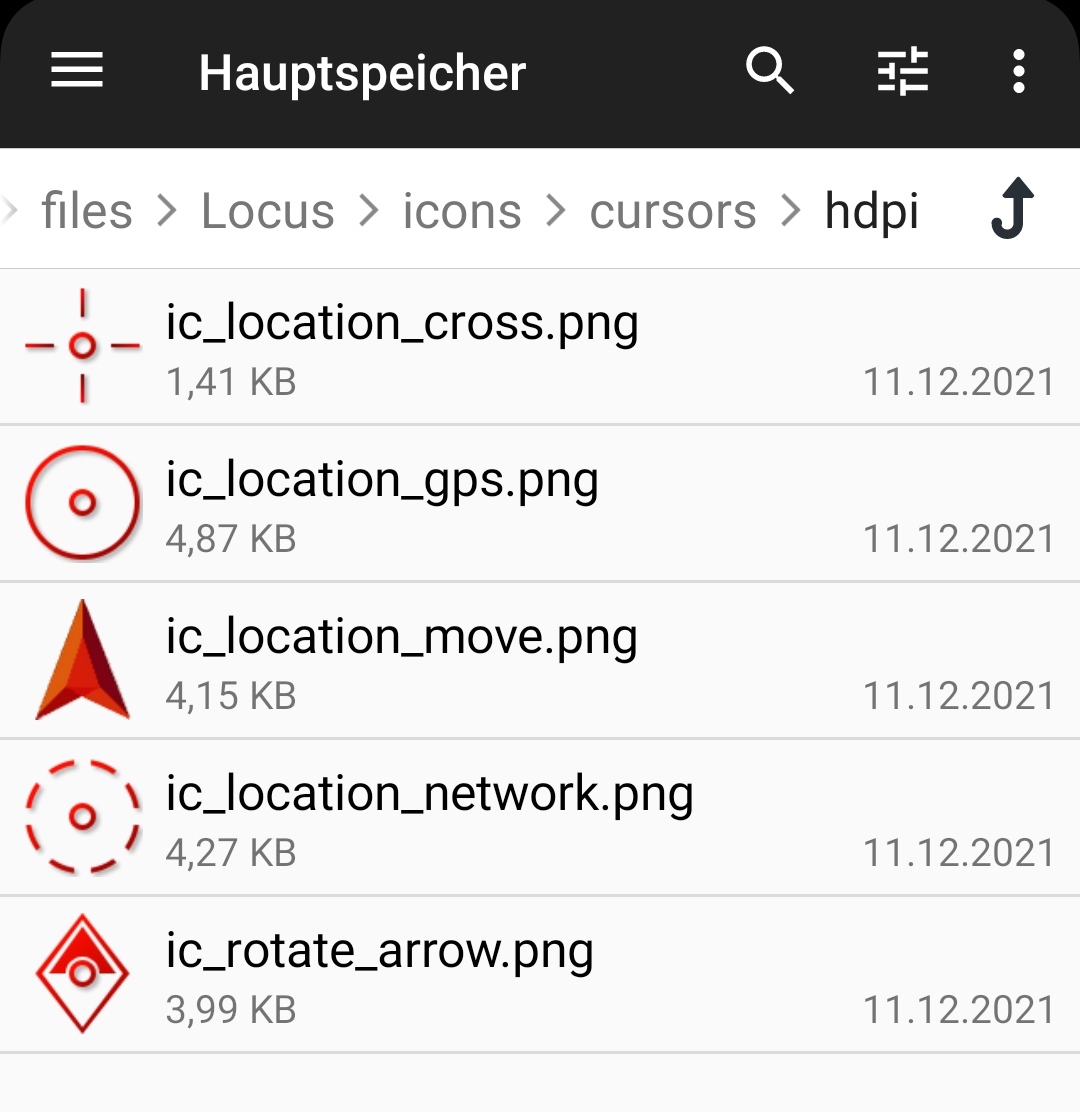Open the Hauptspeicher storage title

point(362,73)
